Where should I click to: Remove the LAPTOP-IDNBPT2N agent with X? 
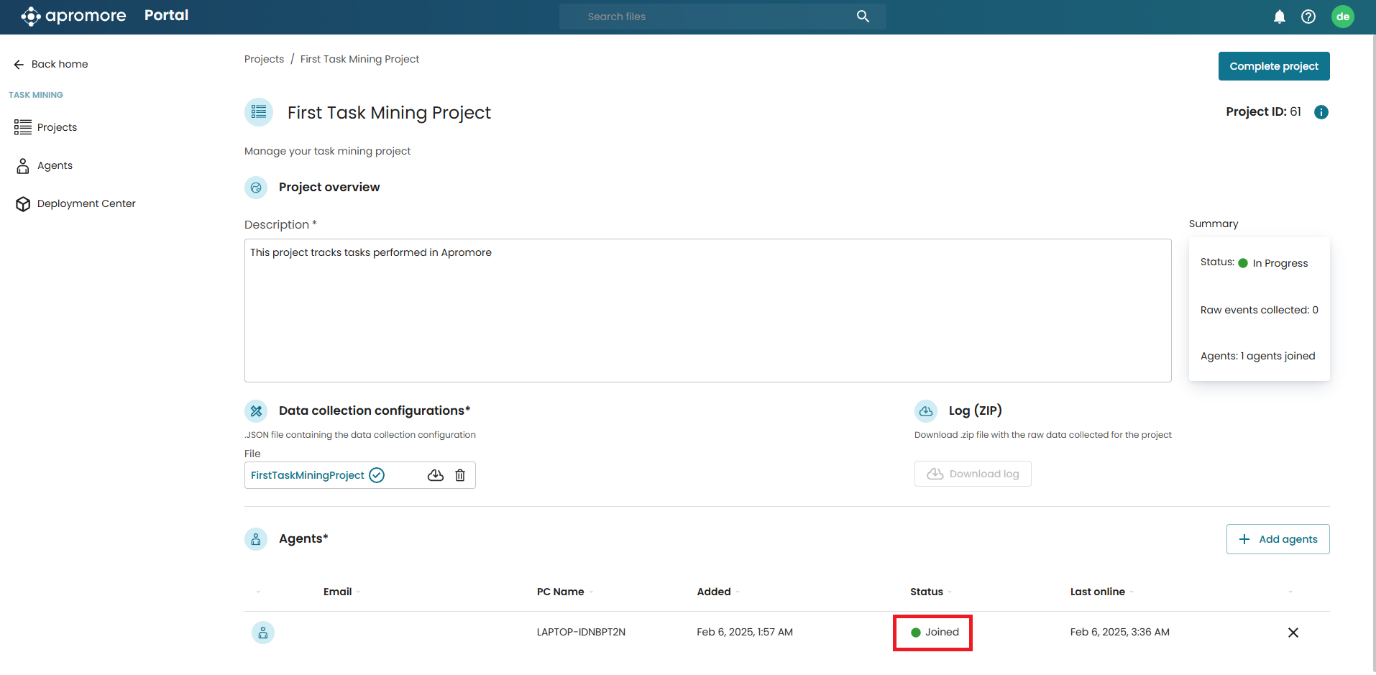coord(1293,632)
